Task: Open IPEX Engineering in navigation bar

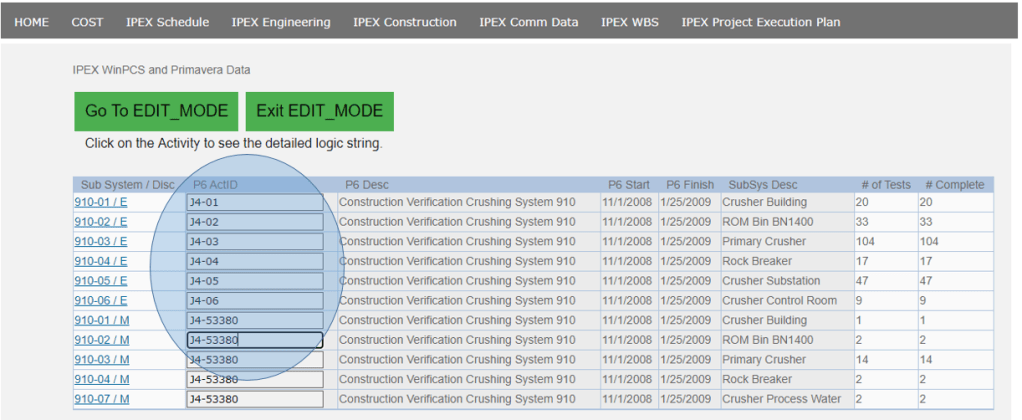Action: coord(280,22)
